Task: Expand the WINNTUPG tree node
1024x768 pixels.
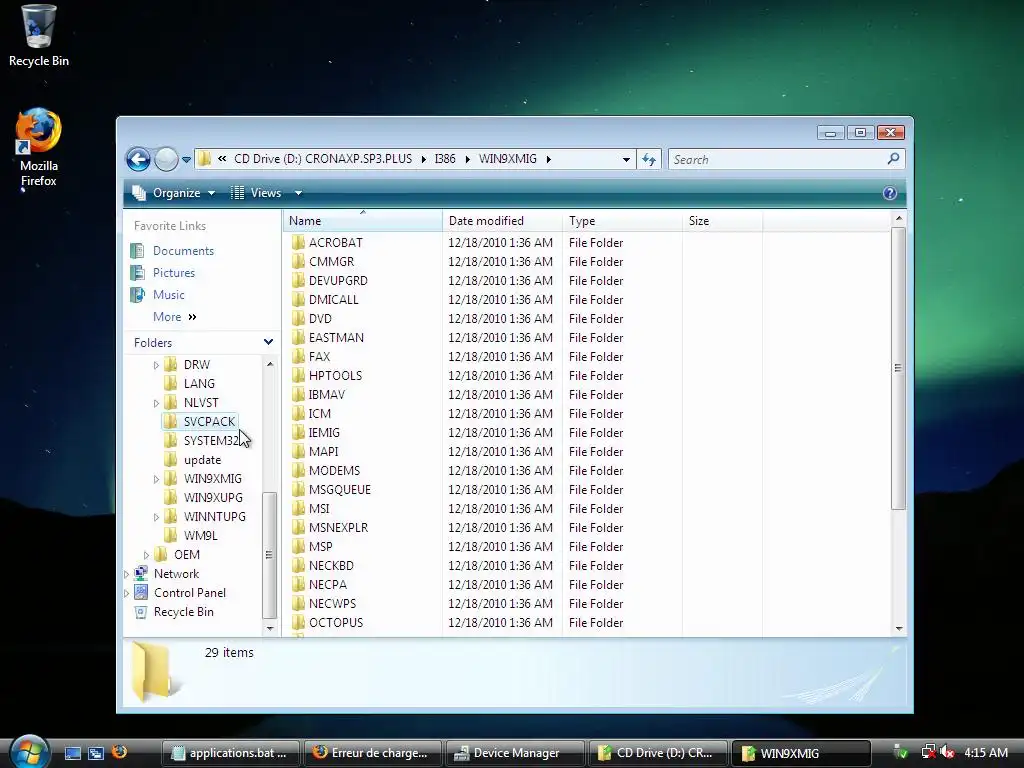Action: [156, 517]
